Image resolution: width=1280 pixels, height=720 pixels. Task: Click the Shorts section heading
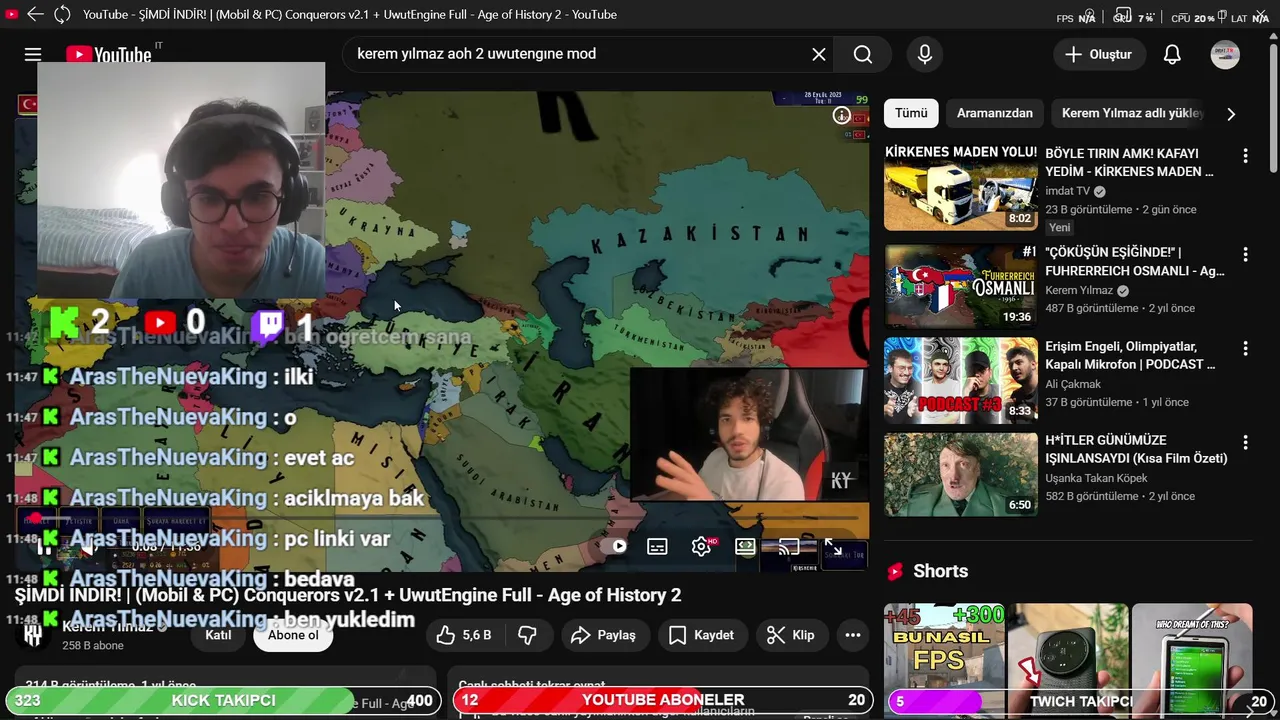pos(940,571)
